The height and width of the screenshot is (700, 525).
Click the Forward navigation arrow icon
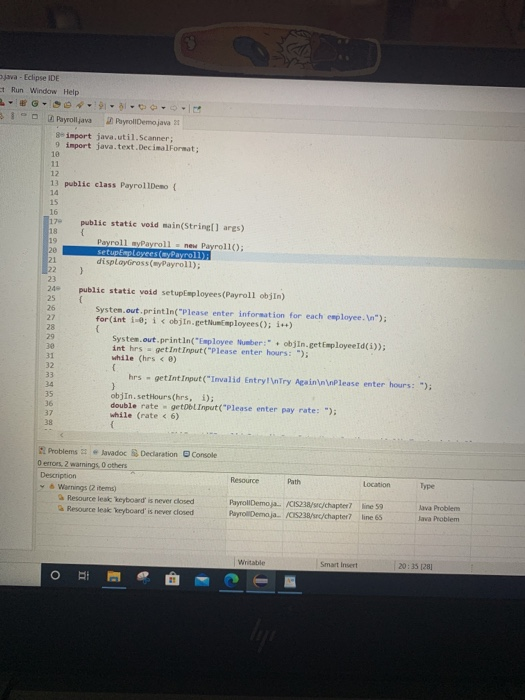pyautogui.click(x=174, y=108)
